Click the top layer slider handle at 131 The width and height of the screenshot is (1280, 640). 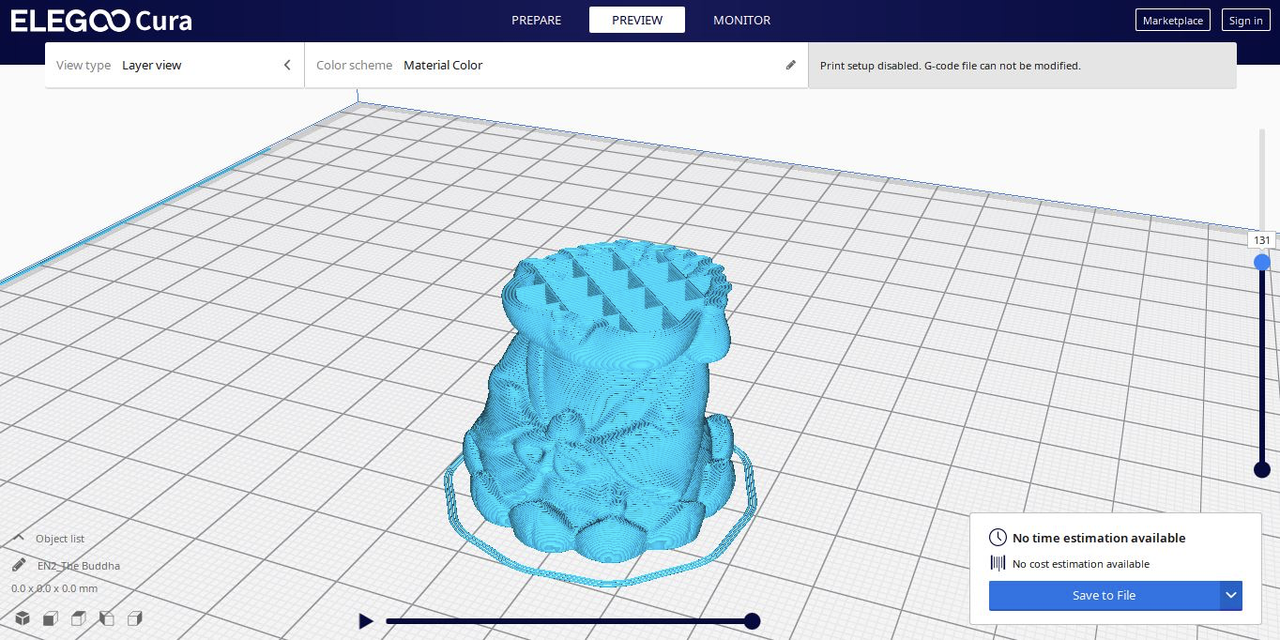pos(1262,262)
